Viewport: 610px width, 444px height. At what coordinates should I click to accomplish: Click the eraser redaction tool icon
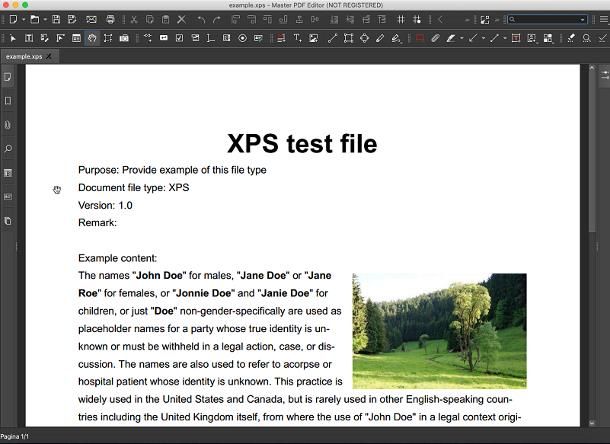571,38
